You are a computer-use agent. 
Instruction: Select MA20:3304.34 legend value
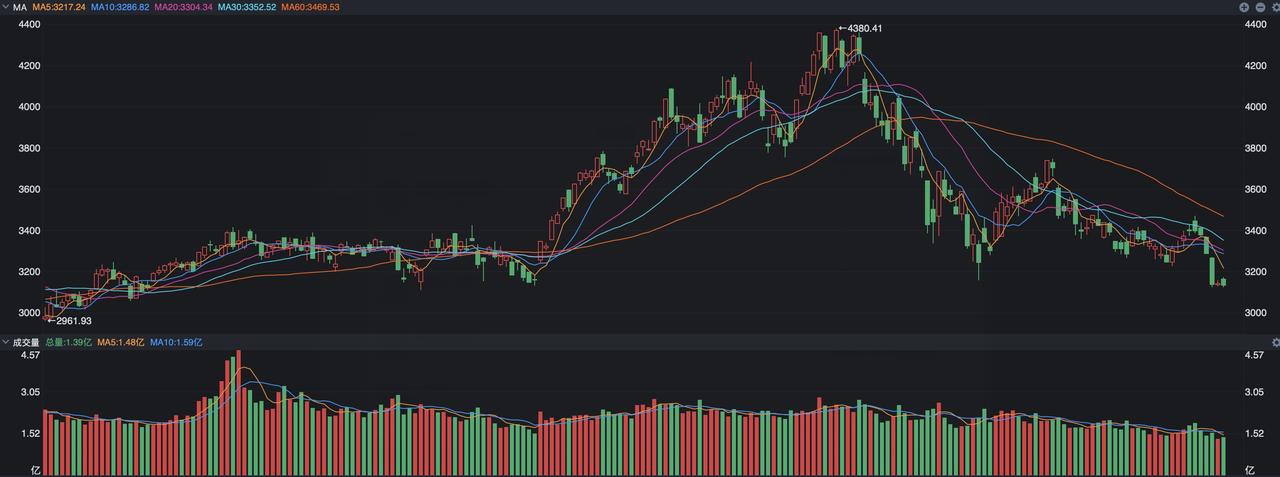point(183,7)
